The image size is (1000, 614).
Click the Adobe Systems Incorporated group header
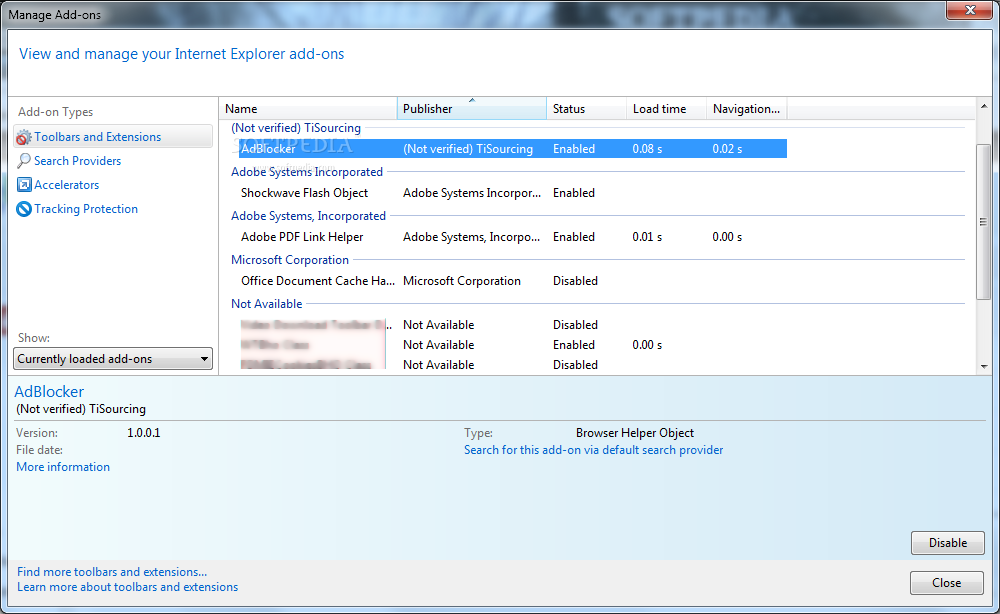[307, 172]
